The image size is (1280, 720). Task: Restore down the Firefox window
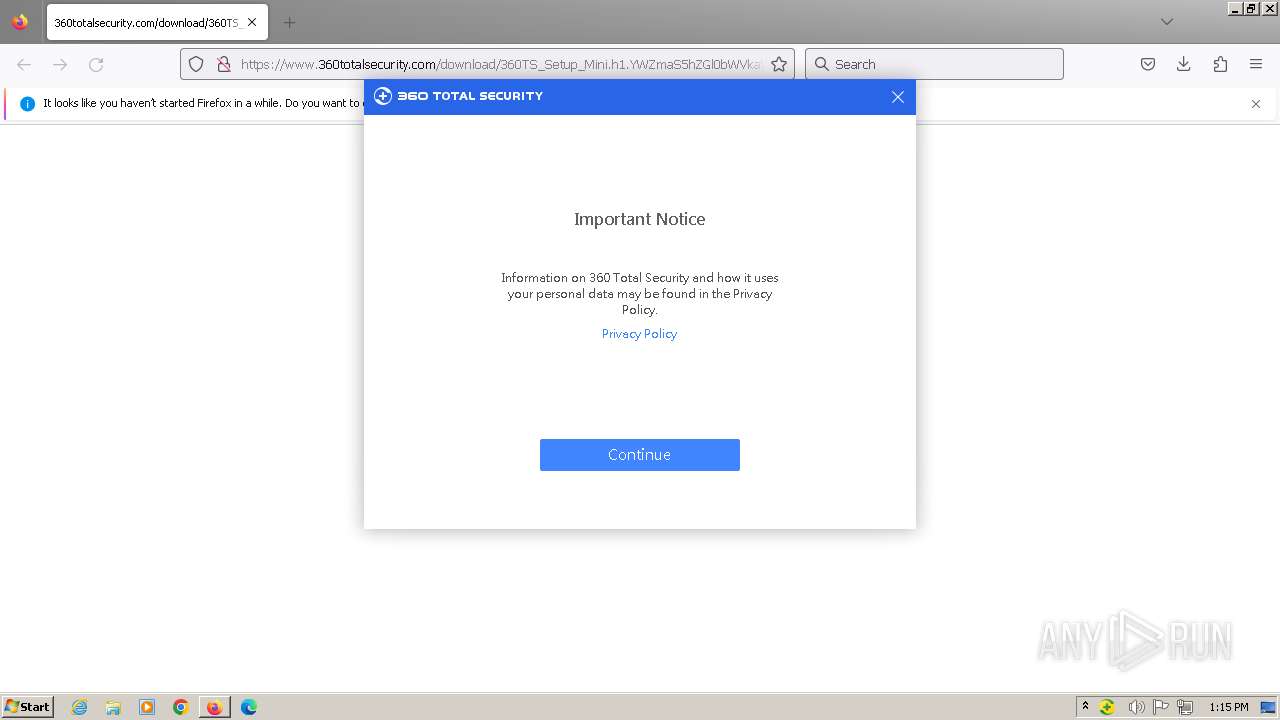1252,8
